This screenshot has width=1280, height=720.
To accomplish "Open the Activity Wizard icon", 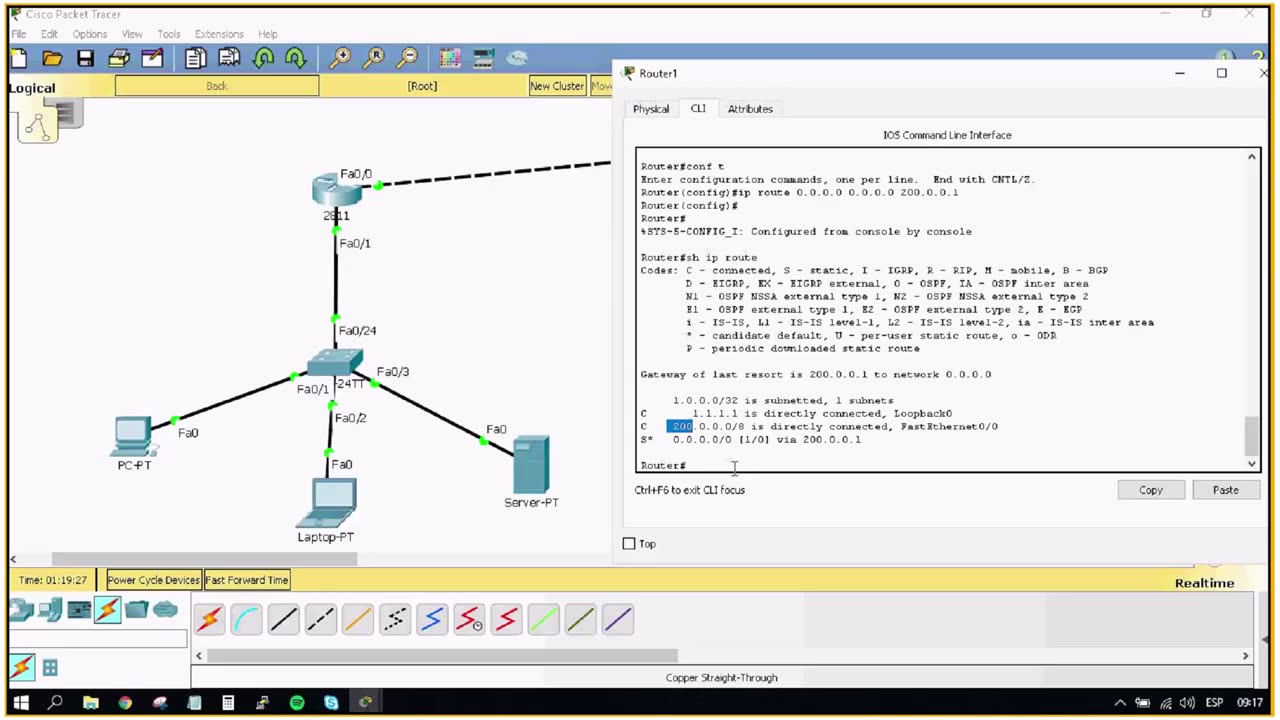I will click(x=152, y=59).
